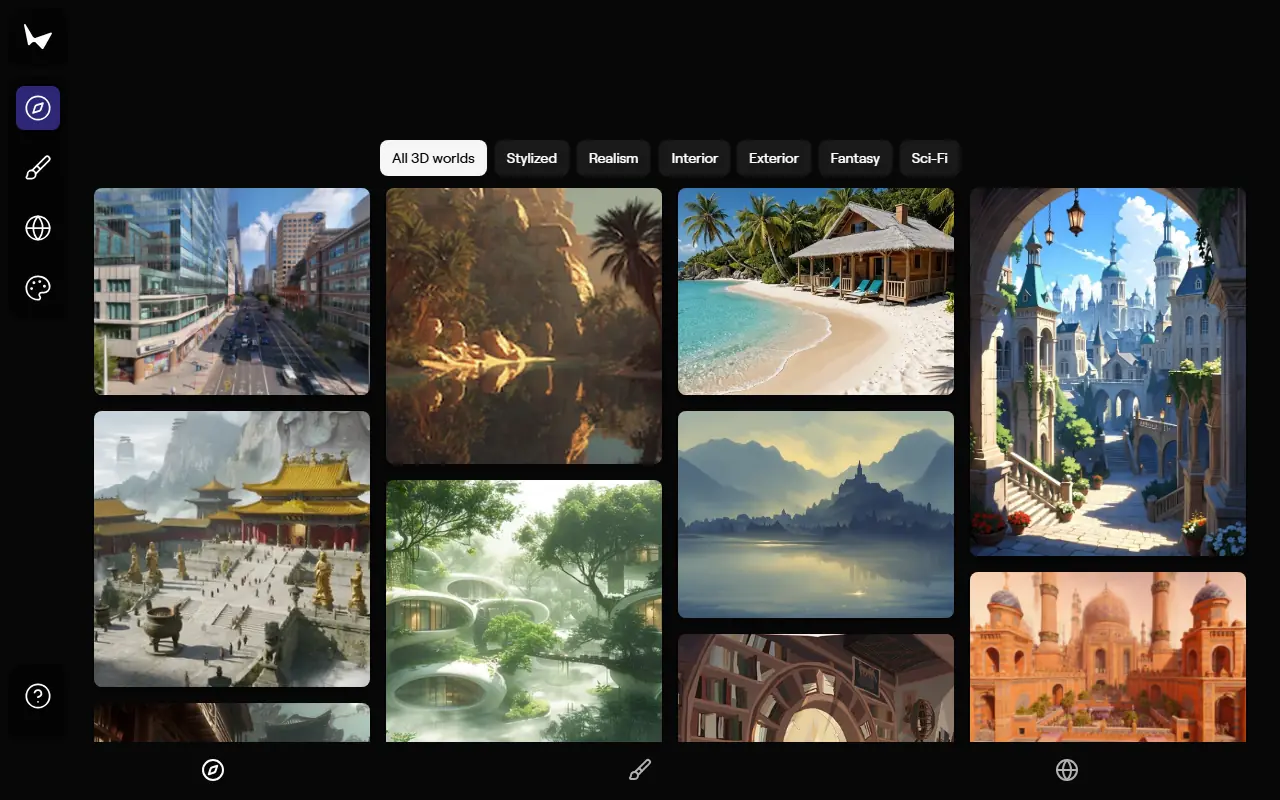1280x800 pixels.
Task: Open the city street world thumbnail
Action: (x=231, y=291)
